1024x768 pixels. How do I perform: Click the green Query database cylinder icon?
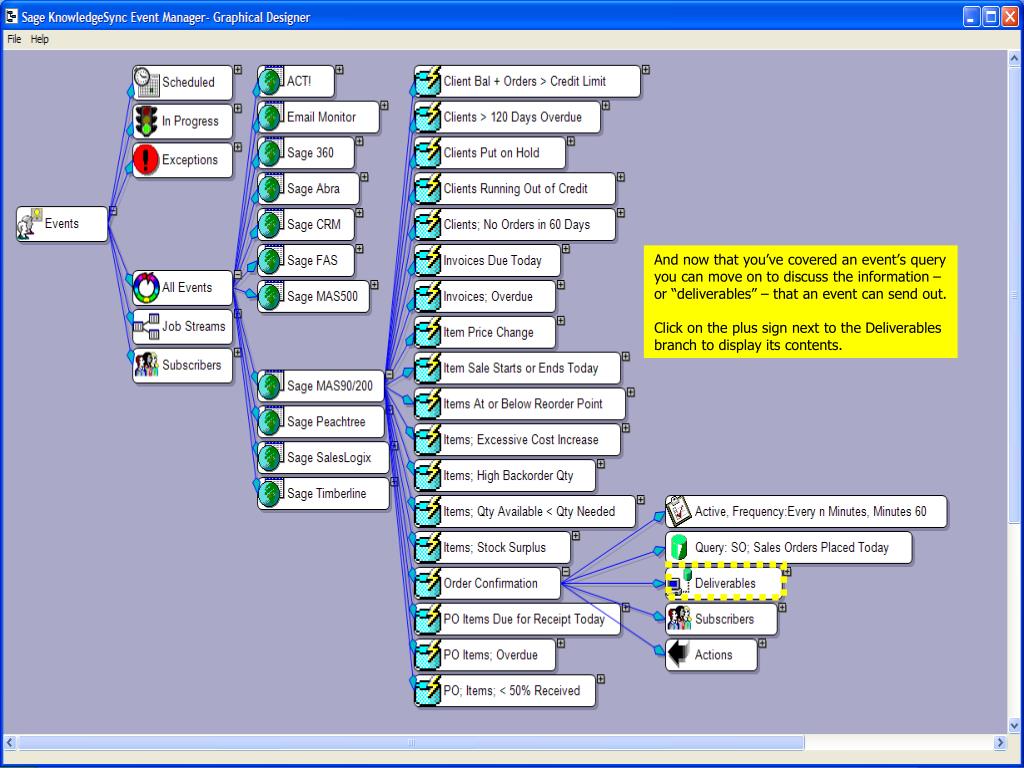click(679, 547)
